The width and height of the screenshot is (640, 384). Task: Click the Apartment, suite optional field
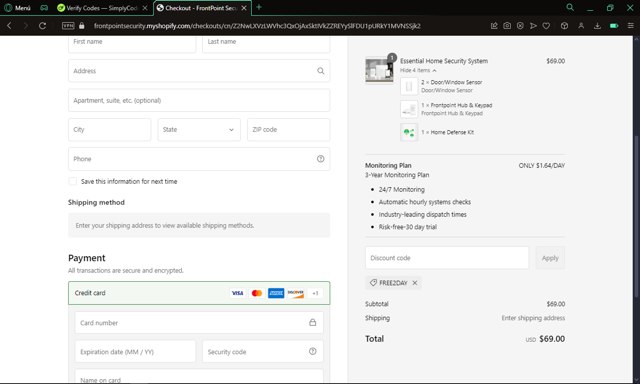pyautogui.click(x=199, y=100)
